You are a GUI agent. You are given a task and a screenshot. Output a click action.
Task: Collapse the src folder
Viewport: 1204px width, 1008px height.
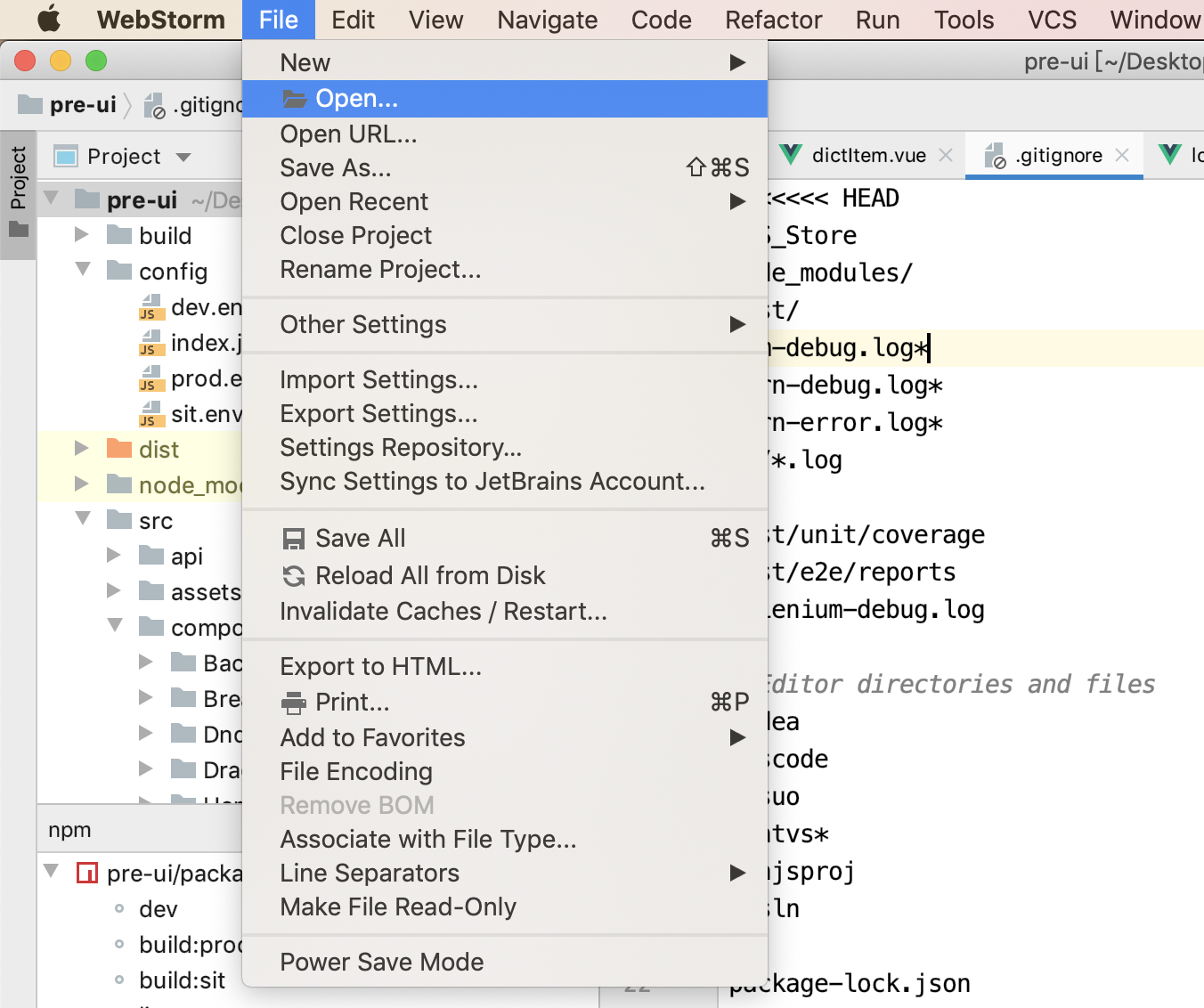(83, 519)
